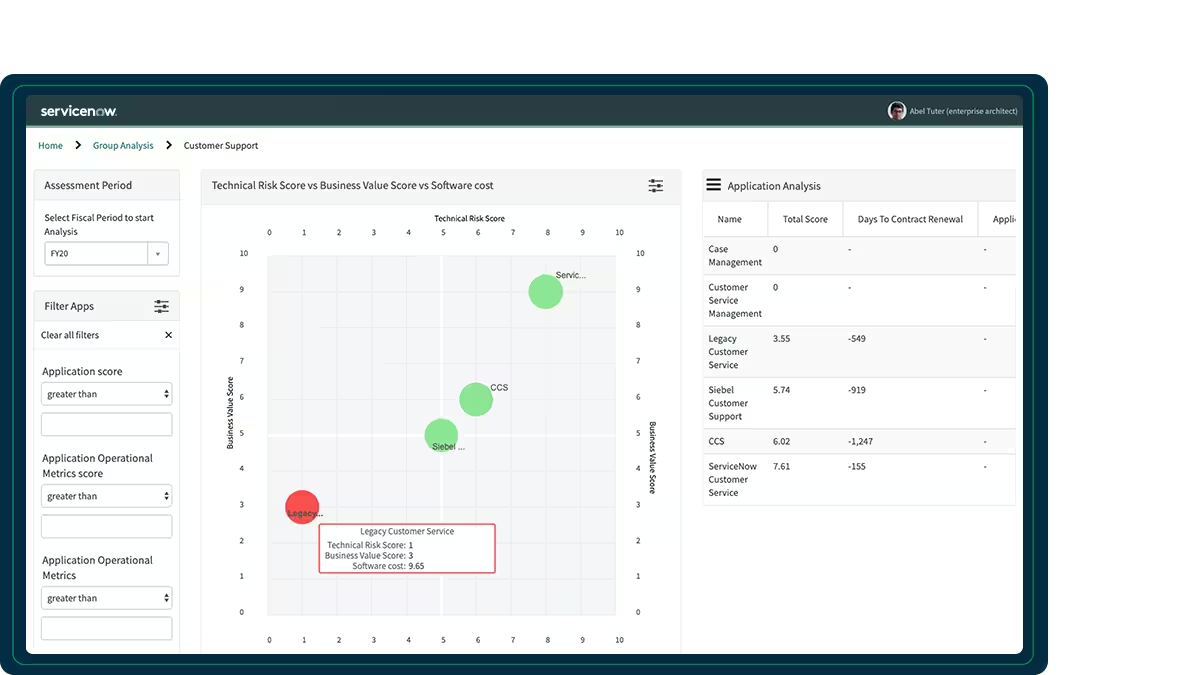Open the Home breadcrumb link

point(50,145)
